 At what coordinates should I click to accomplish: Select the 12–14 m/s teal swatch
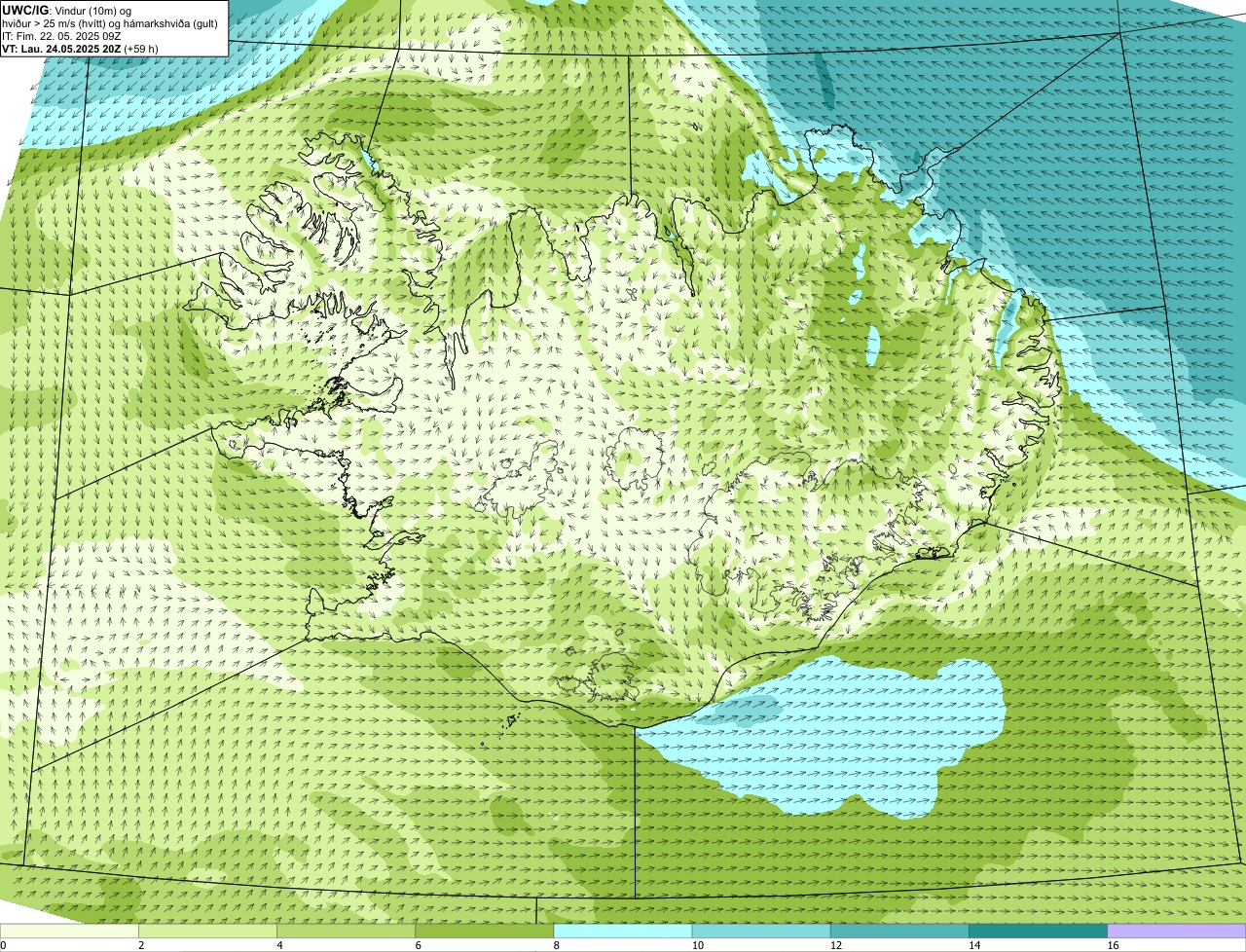click(x=900, y=931)
